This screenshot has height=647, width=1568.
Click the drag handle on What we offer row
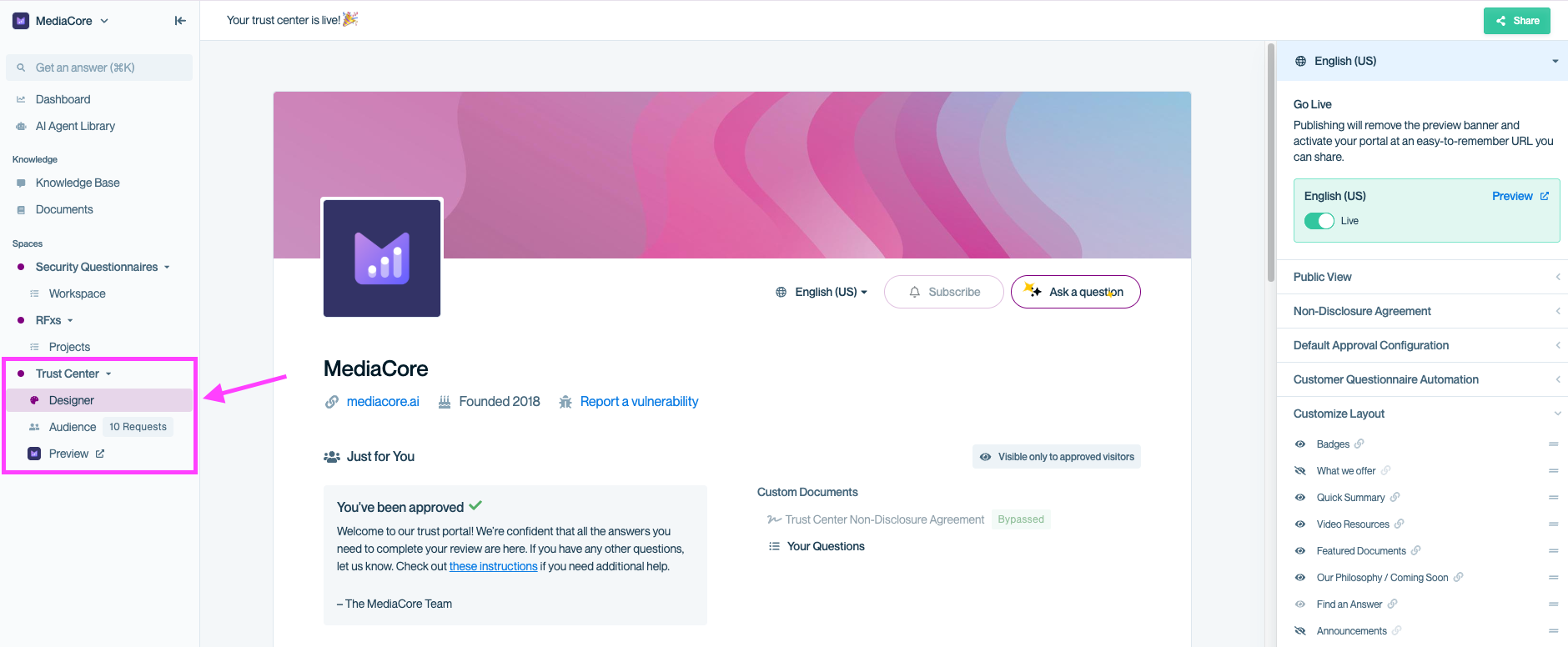(x=1553, y=471)
